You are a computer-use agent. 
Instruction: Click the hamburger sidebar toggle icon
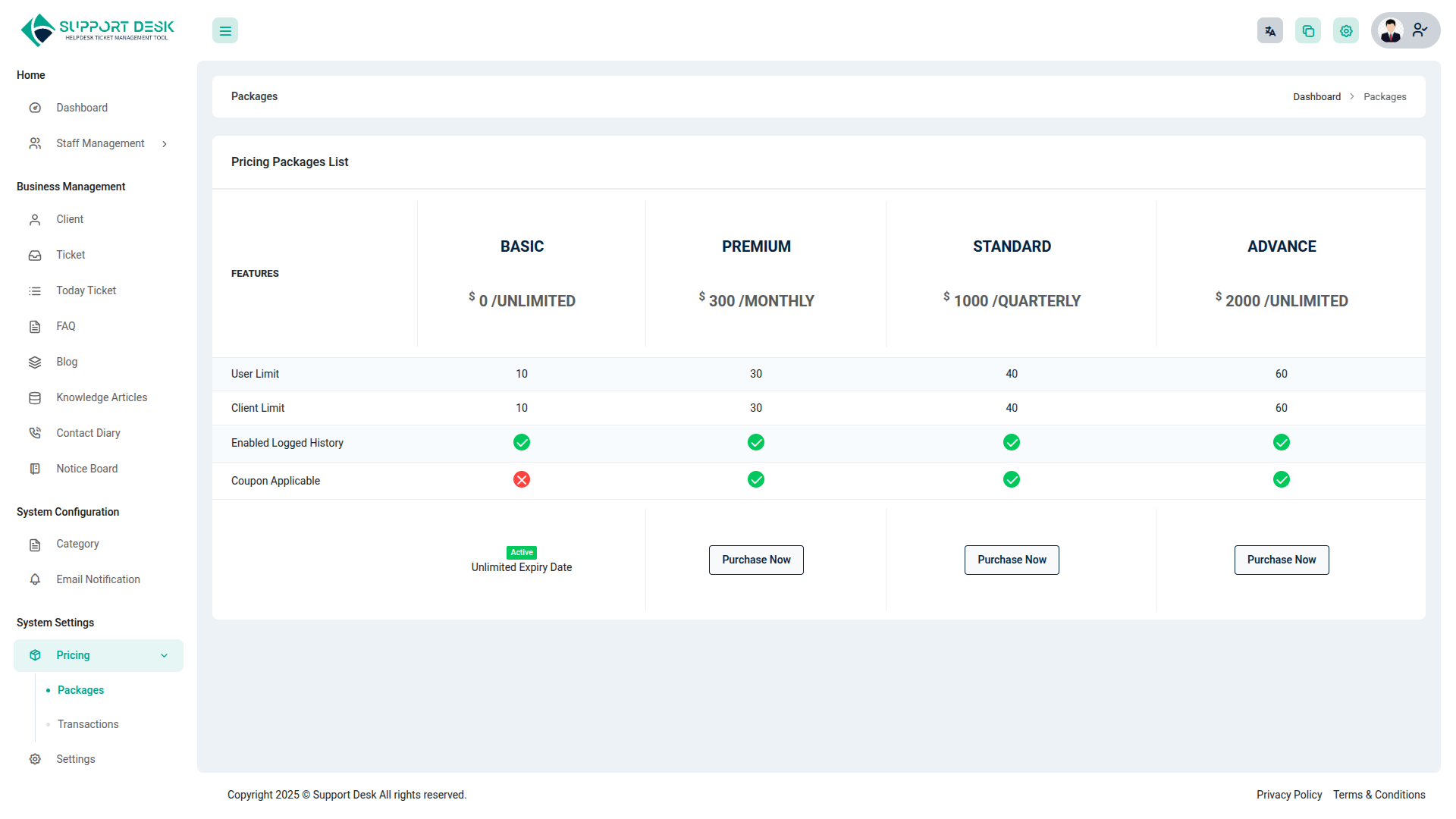[225, 31]
